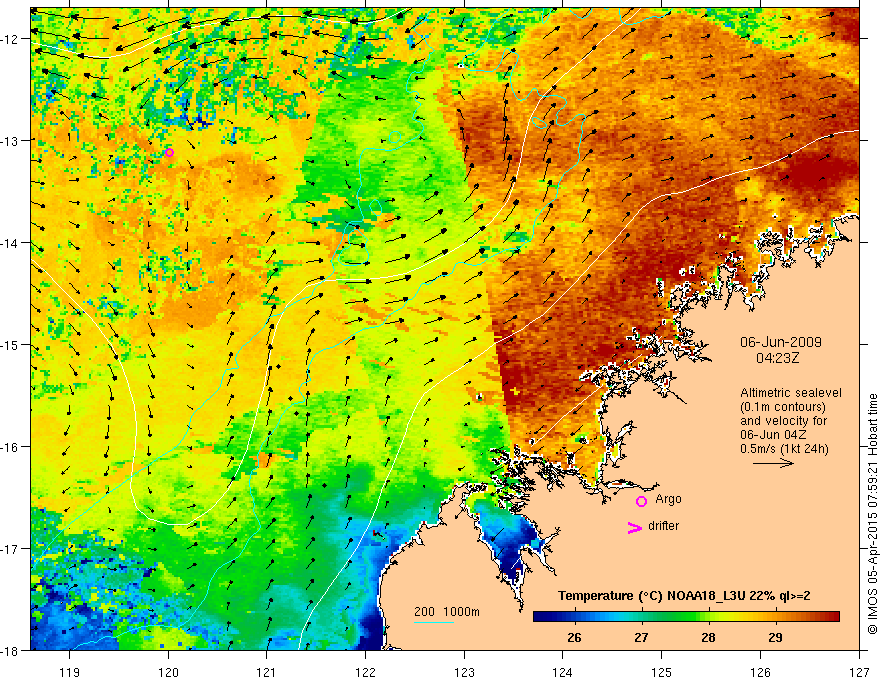
Task: Click the 'Temperature (°C) NOAA18_L3U' title
Action: (x=651, y=596)
